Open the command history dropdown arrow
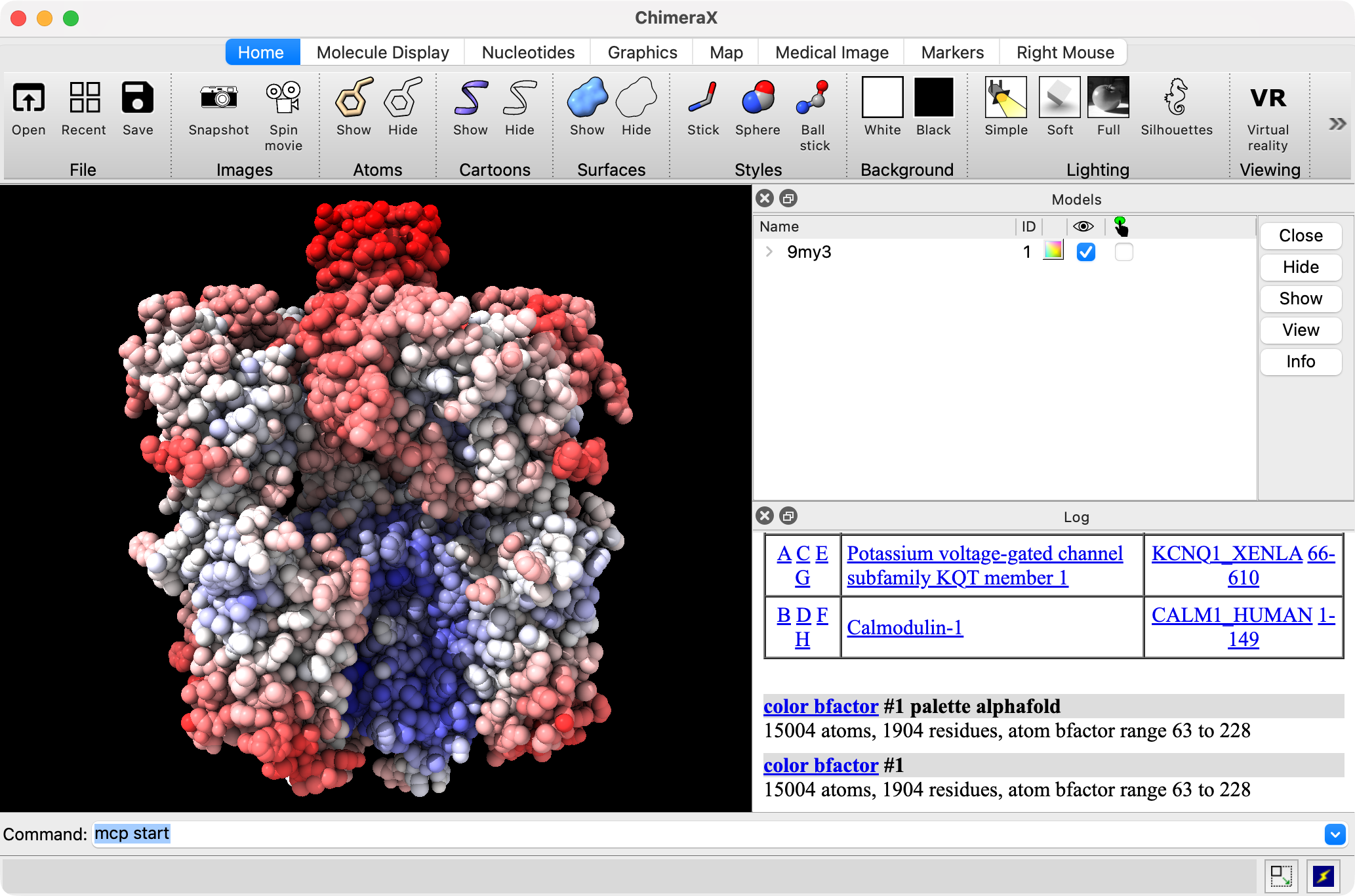 1335,834
